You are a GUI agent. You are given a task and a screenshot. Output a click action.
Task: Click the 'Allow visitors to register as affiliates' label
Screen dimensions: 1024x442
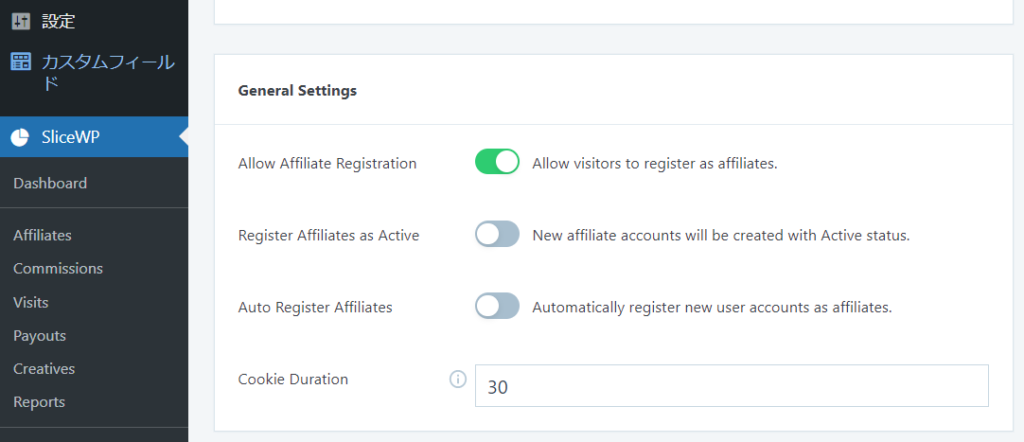[x=655, y=163]
